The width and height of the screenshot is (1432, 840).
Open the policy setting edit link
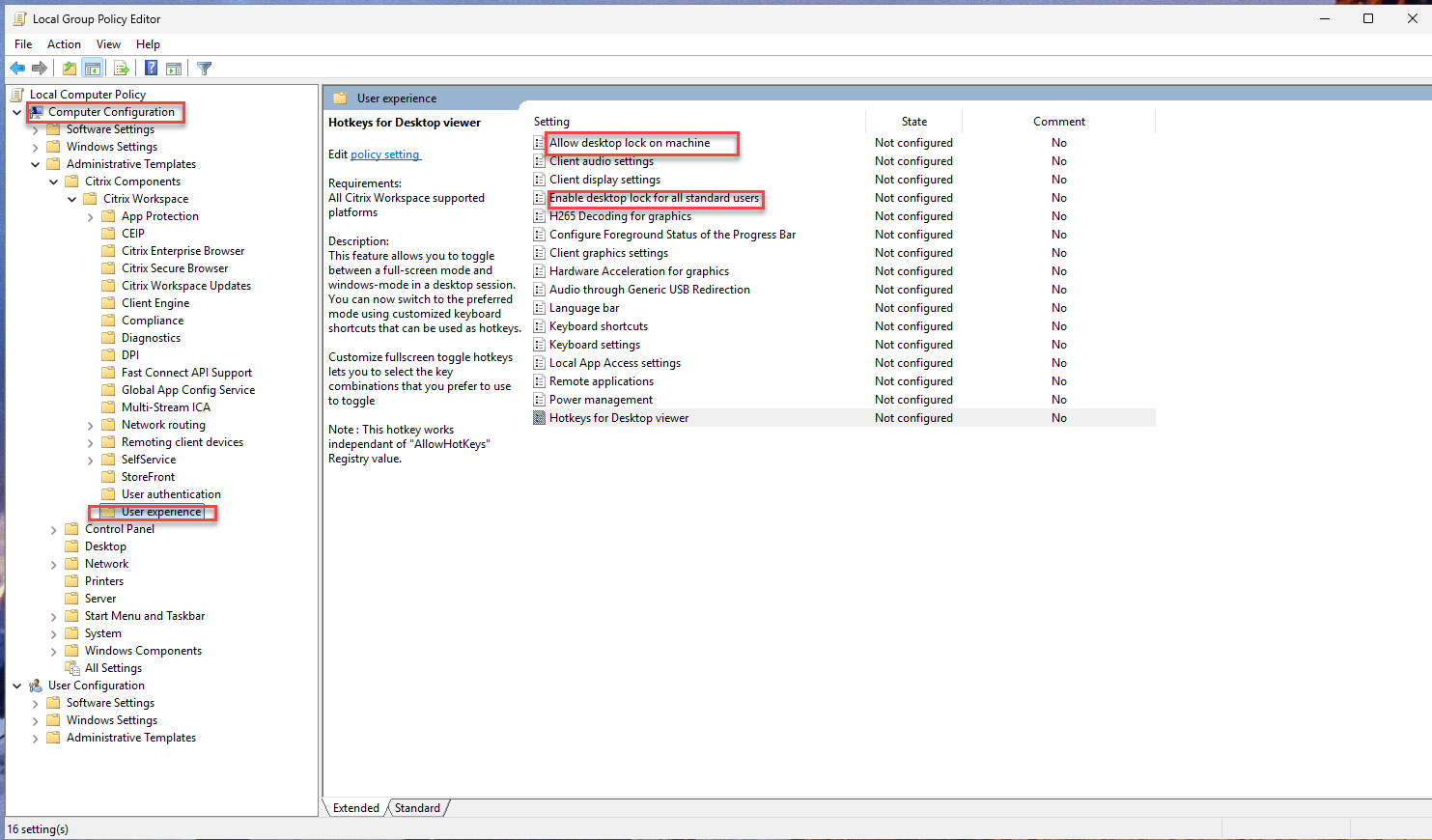click(385, 154)
